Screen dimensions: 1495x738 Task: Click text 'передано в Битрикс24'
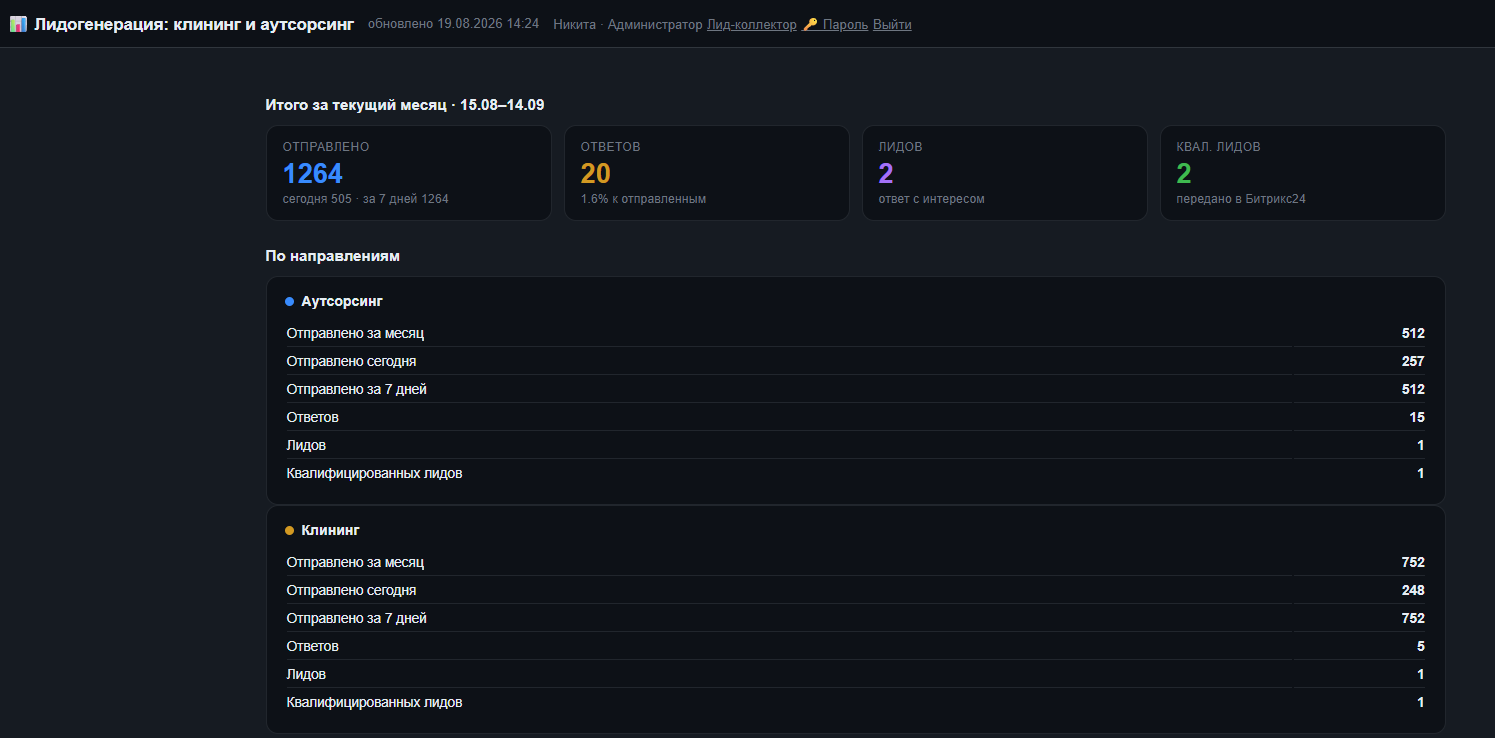(1241, 199)
